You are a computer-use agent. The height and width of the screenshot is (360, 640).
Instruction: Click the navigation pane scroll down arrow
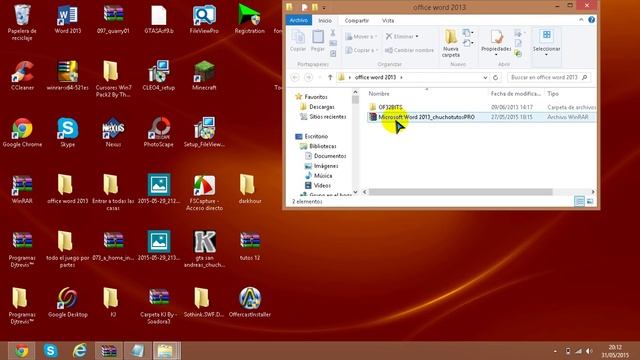355,192
